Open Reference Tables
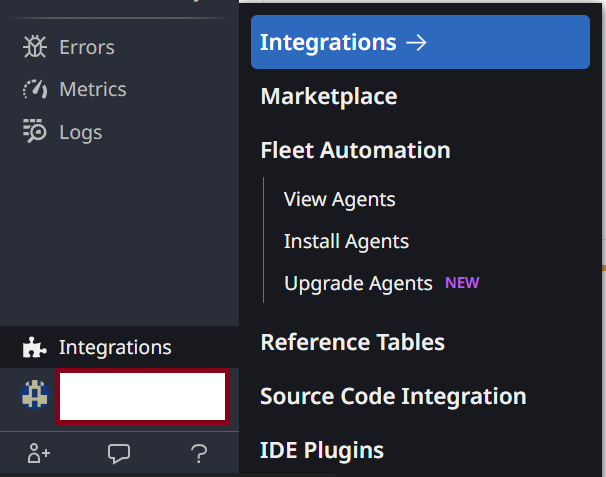 (x=352, y=342)
